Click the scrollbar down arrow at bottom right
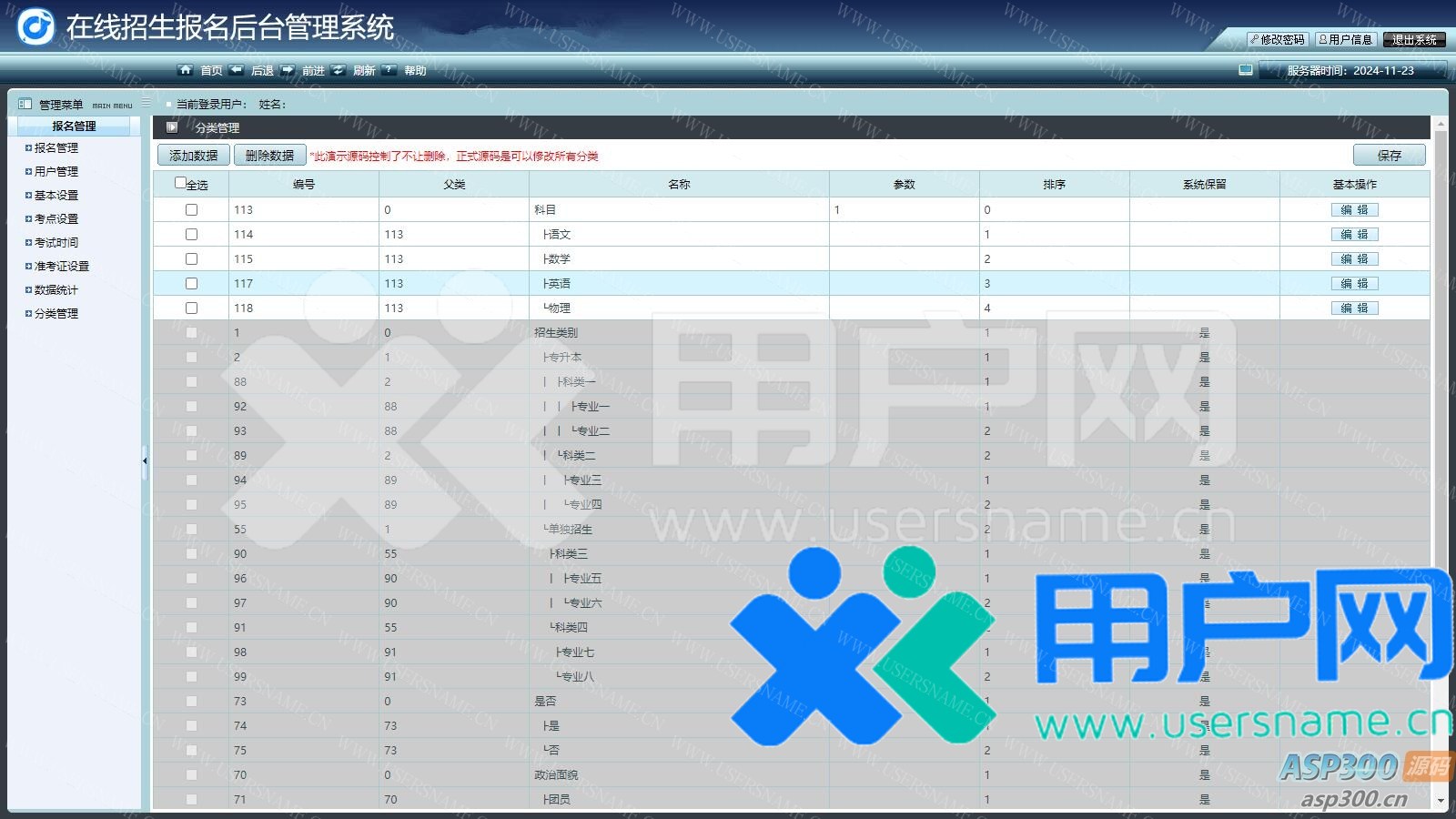Viewport: 1456px width, 819px height. pos(1440,801)
